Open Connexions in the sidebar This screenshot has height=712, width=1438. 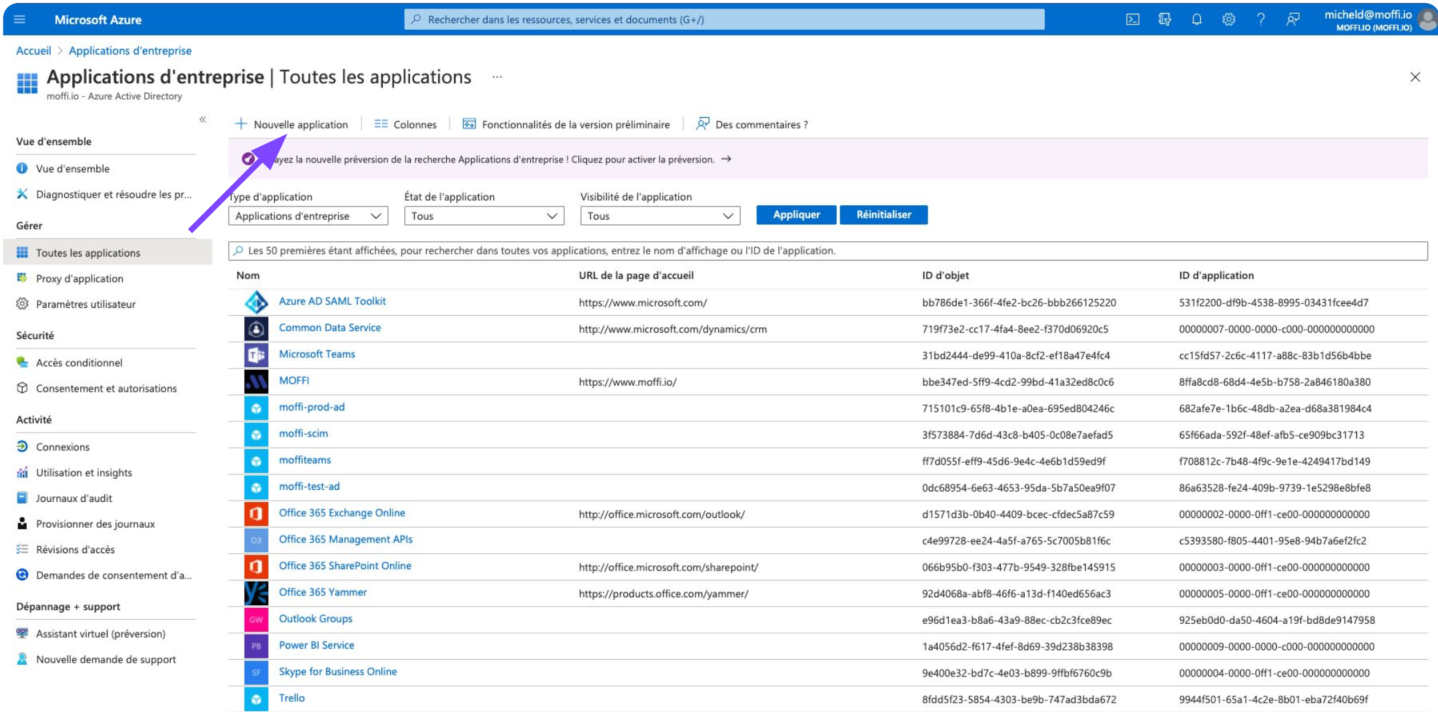[62, 447]
